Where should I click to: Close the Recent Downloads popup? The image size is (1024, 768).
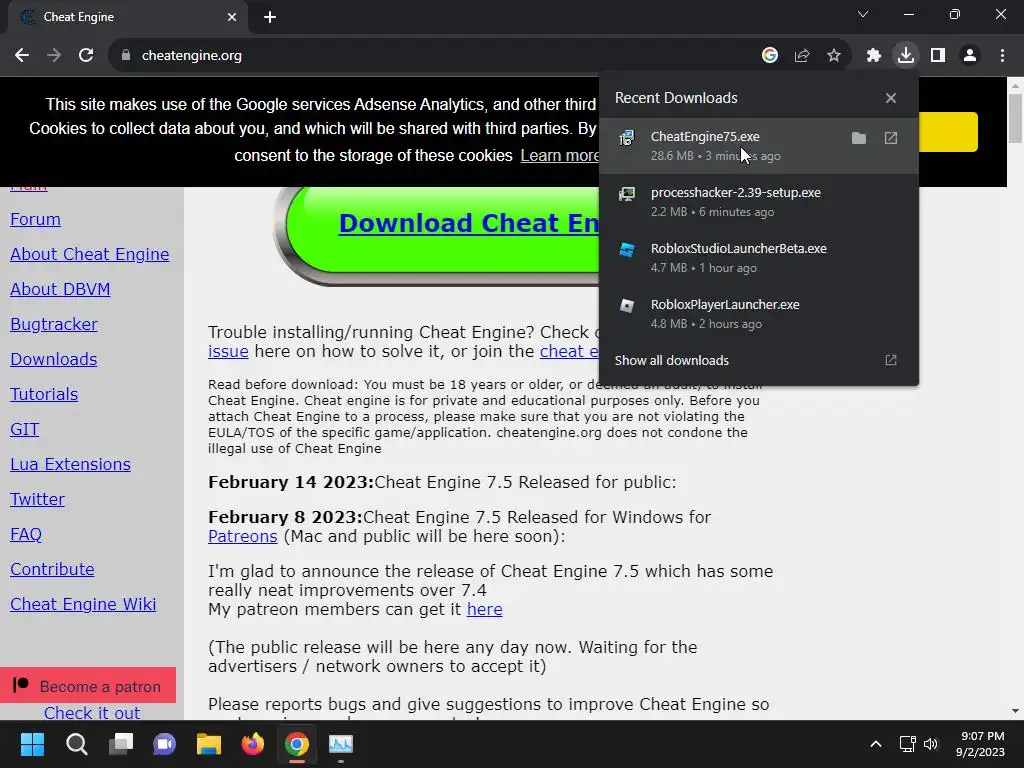pos(891,98)
